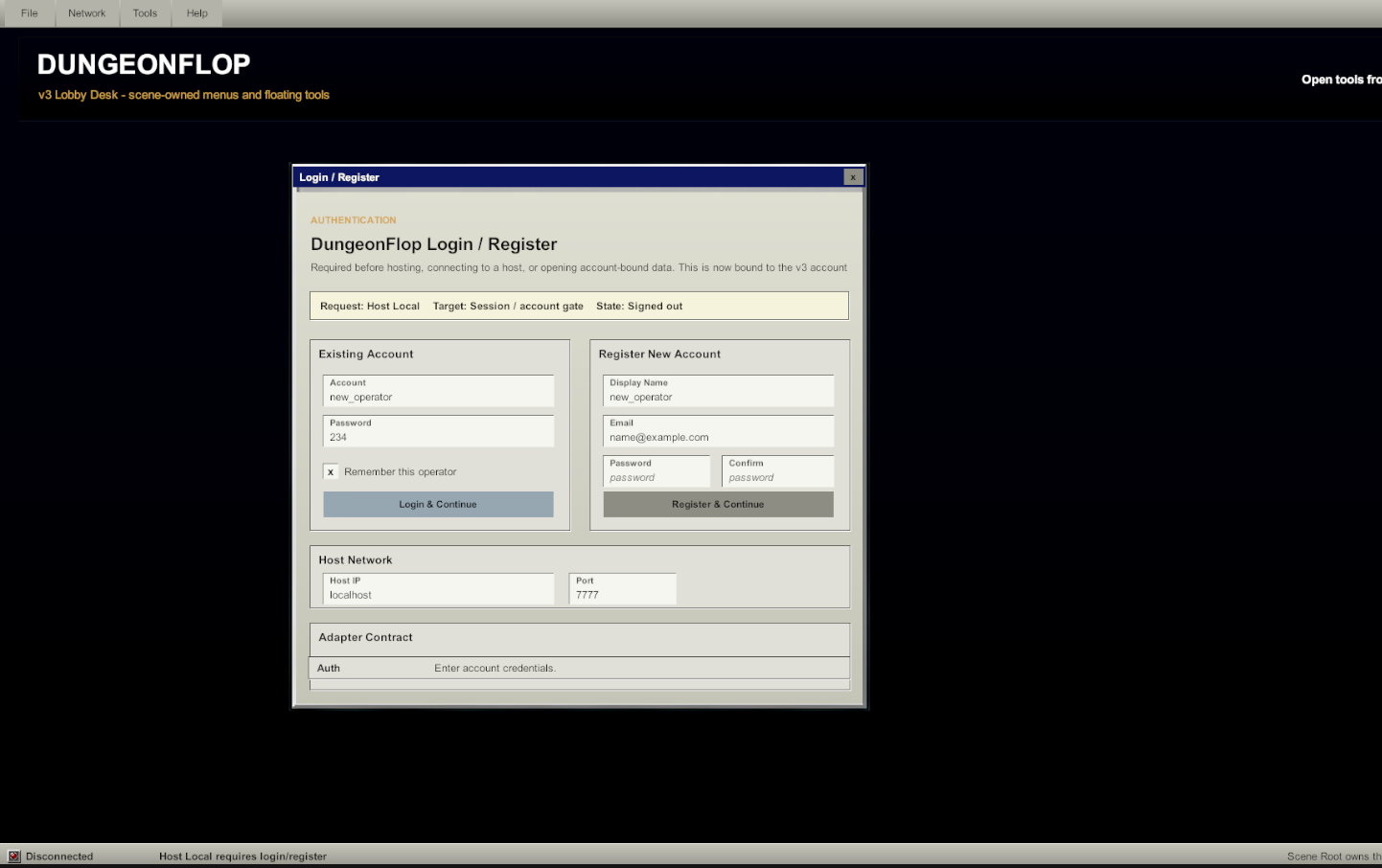
Task: Click 'Host Local requires login/register' status text
Action: 242,857
